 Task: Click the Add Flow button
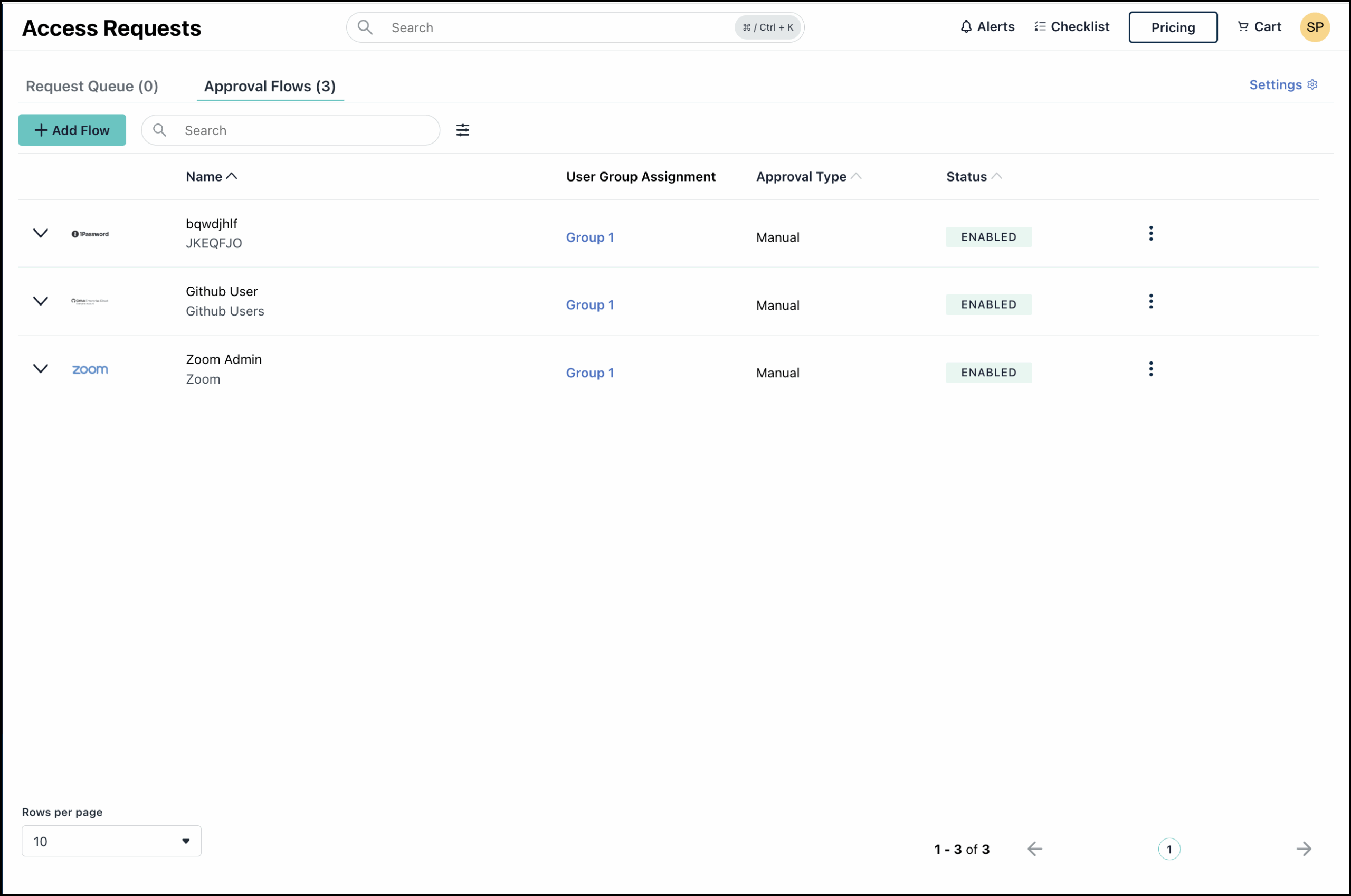pos(72,130)
